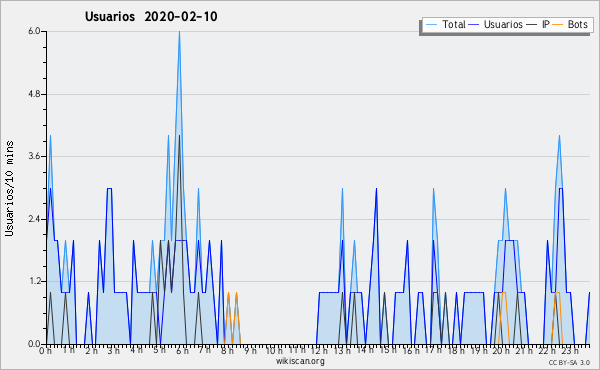600x370 pixels.
Task: Click the Total peak of 6.0 near 6 h
Action: 179,32
